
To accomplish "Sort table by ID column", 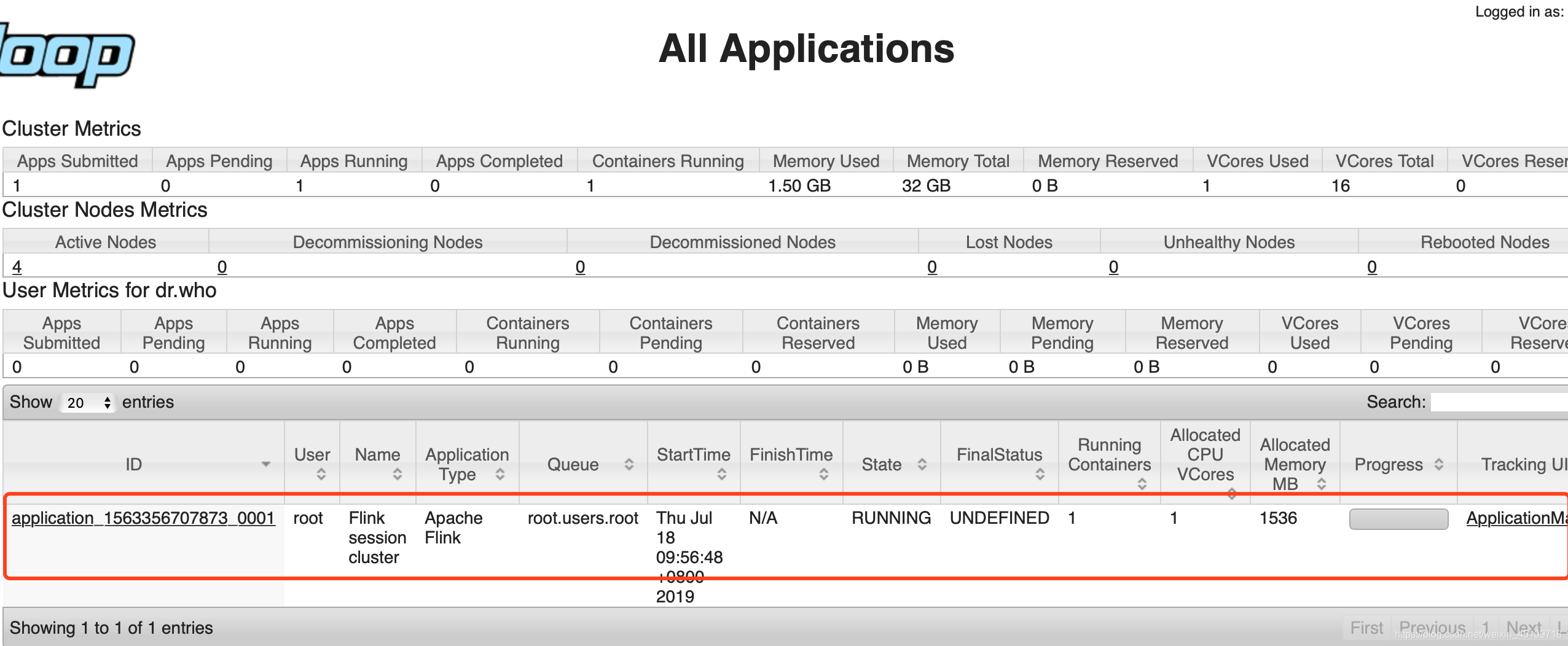I will click(x=144, y=464).
